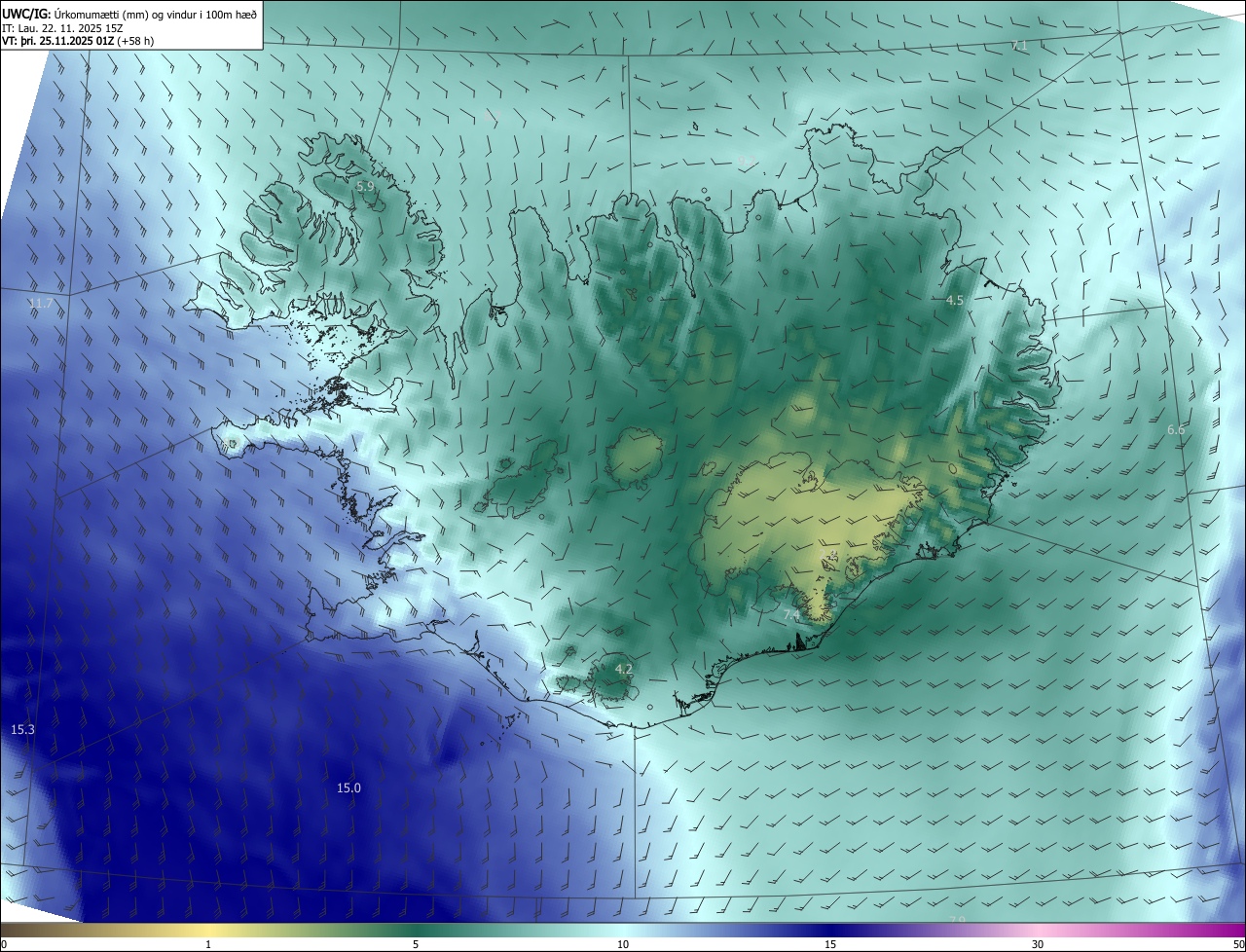This screenshot has height=952, width=1246.
Task: Click the '1' tick on the color scale
Action: click(208, 944)
